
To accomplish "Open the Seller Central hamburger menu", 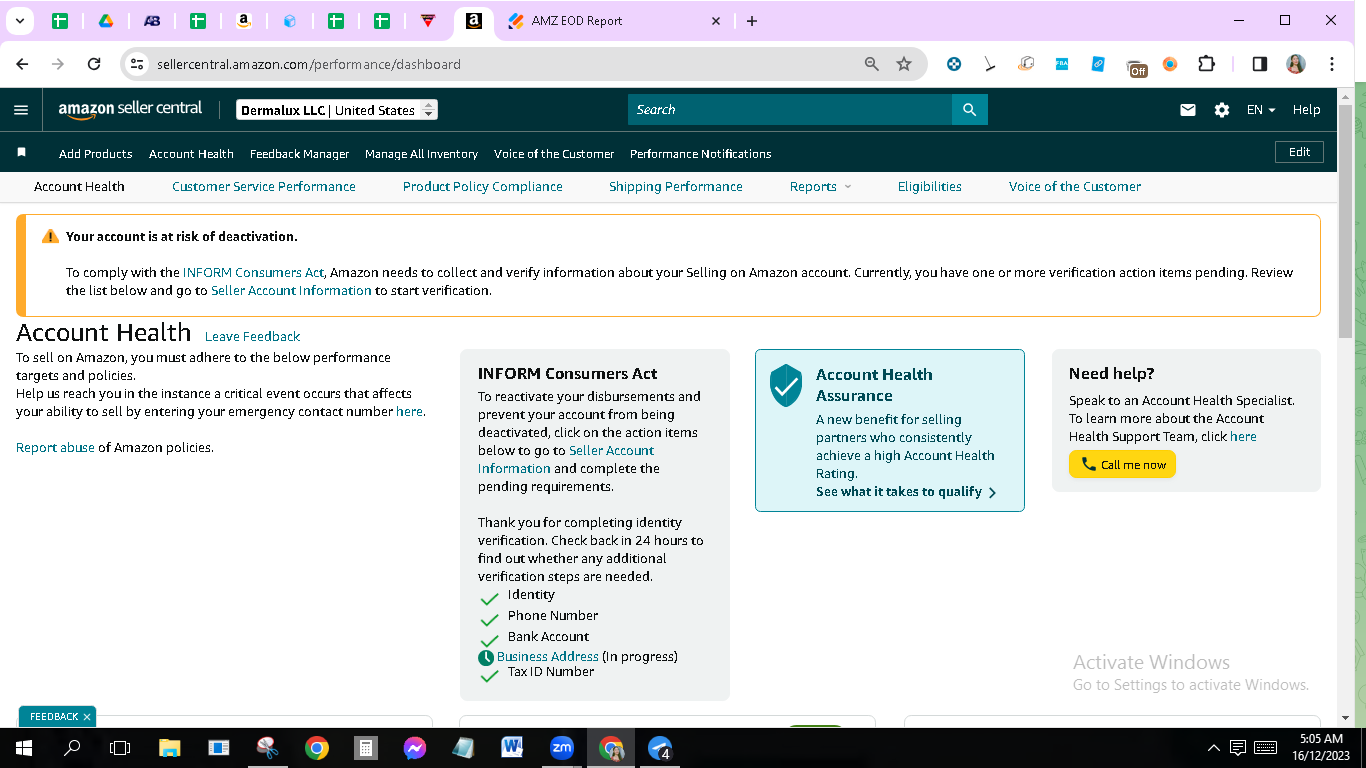I will pos(21,110).
